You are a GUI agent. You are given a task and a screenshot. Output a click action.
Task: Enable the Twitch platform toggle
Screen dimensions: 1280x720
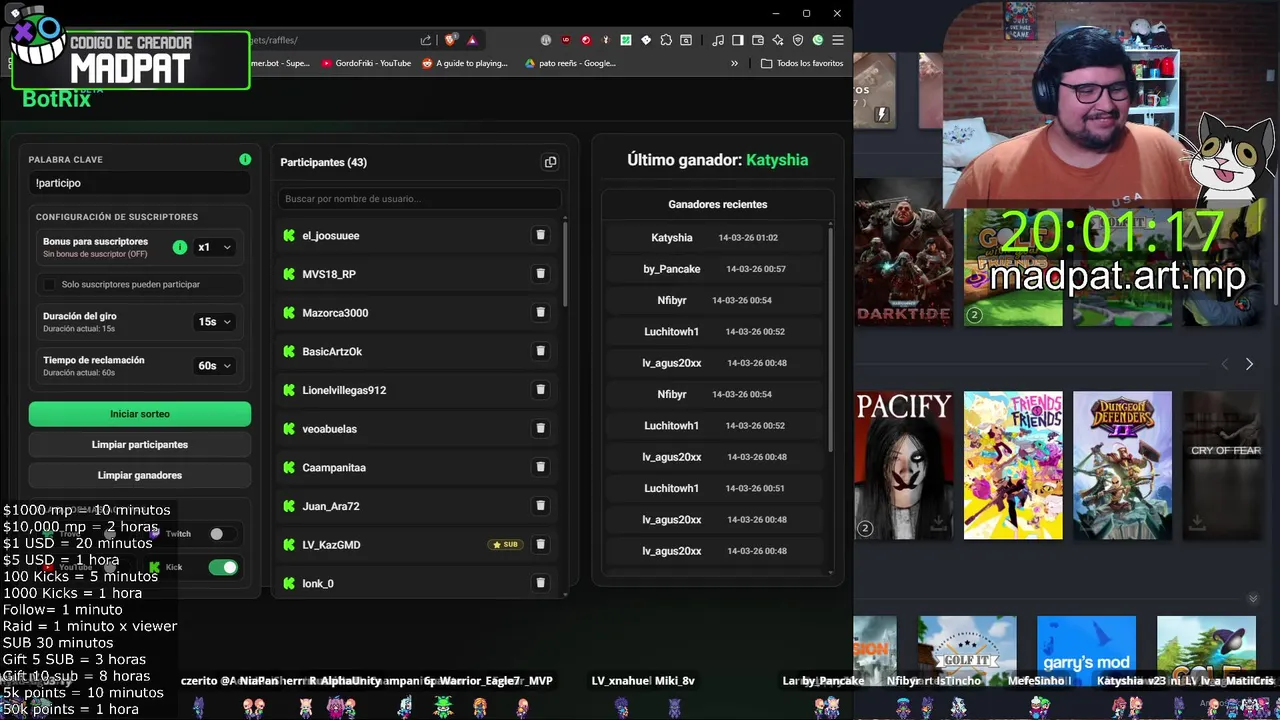click(x=223, y=534)
